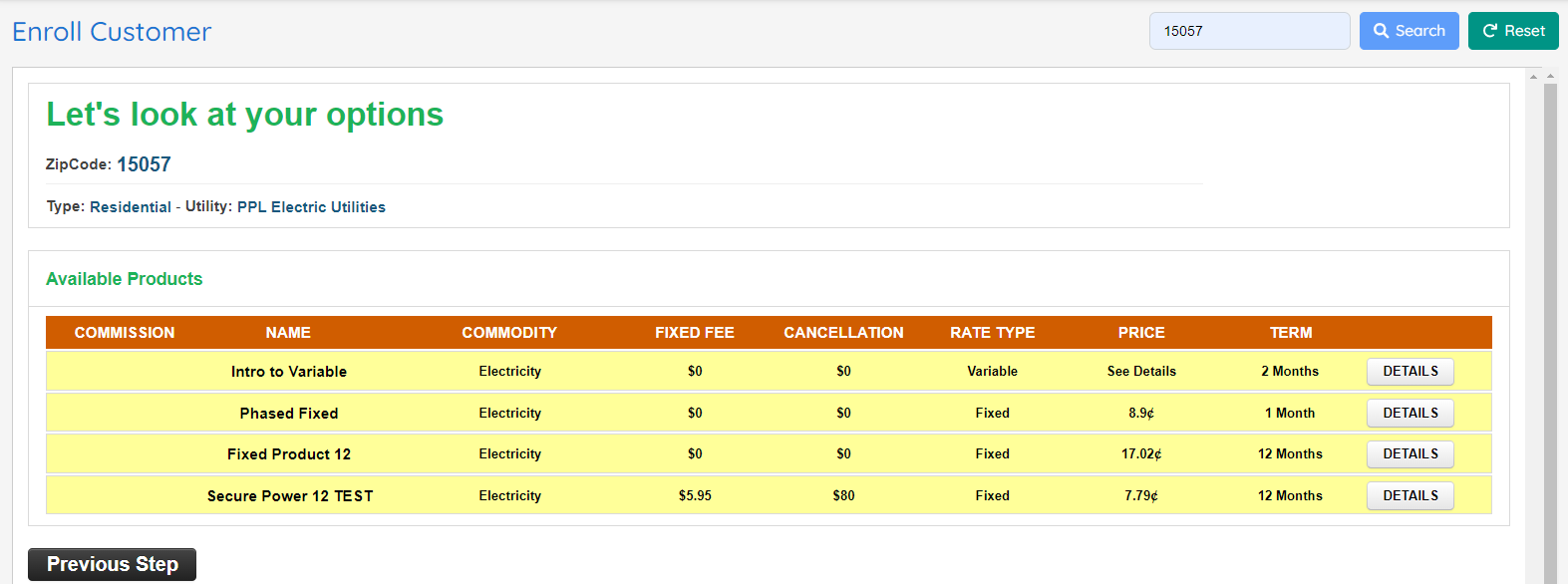The image size is (1568, 584).
Task: Click the 1 Month term cell
Action: coord(1290,413)
